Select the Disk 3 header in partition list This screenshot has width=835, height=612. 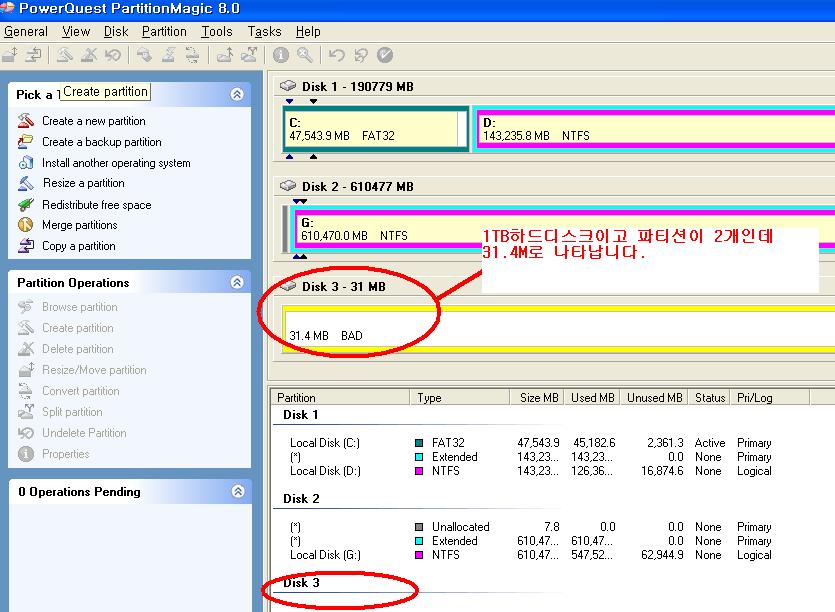tap(301, 583)
